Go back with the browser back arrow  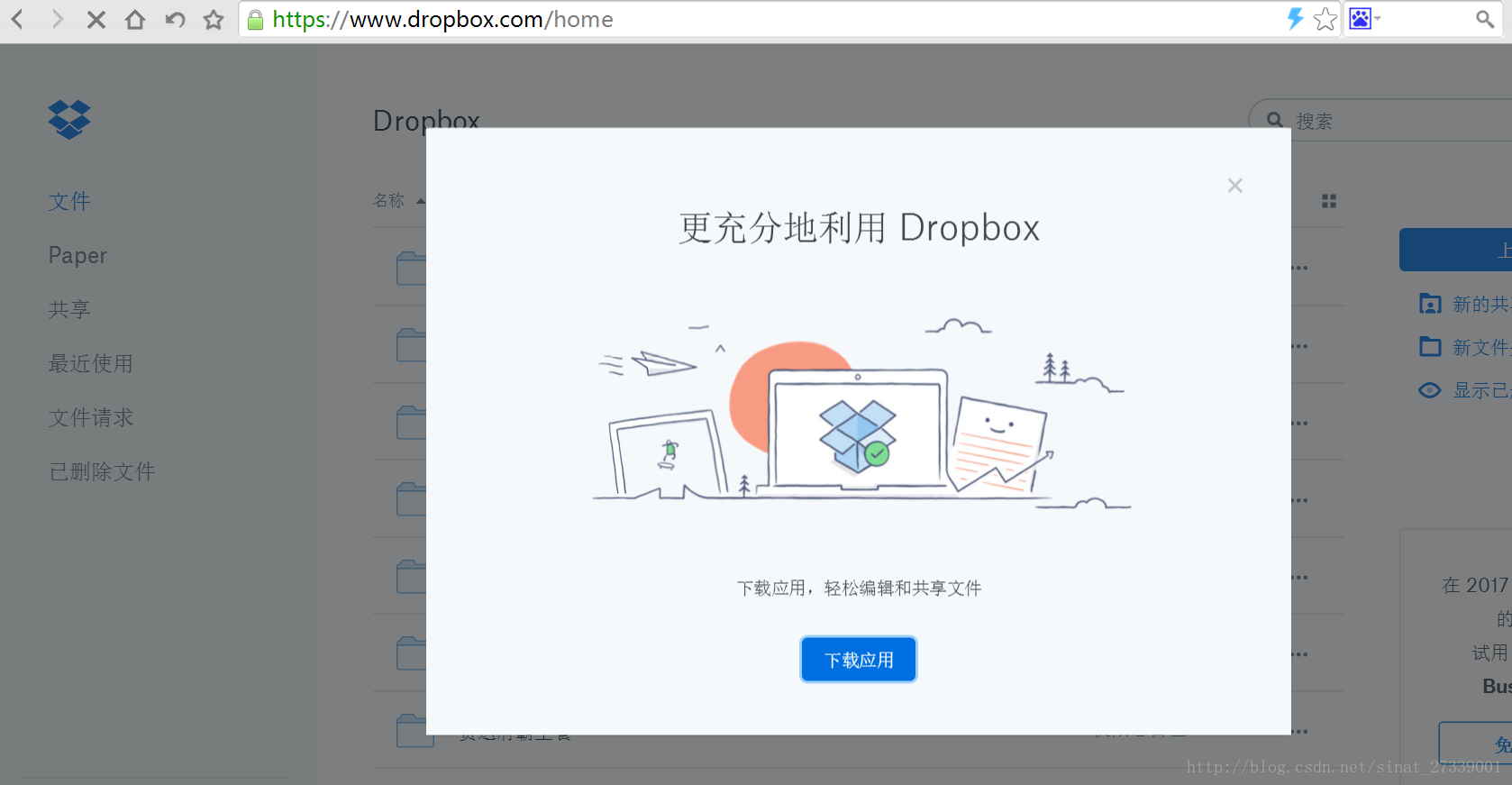17,19
